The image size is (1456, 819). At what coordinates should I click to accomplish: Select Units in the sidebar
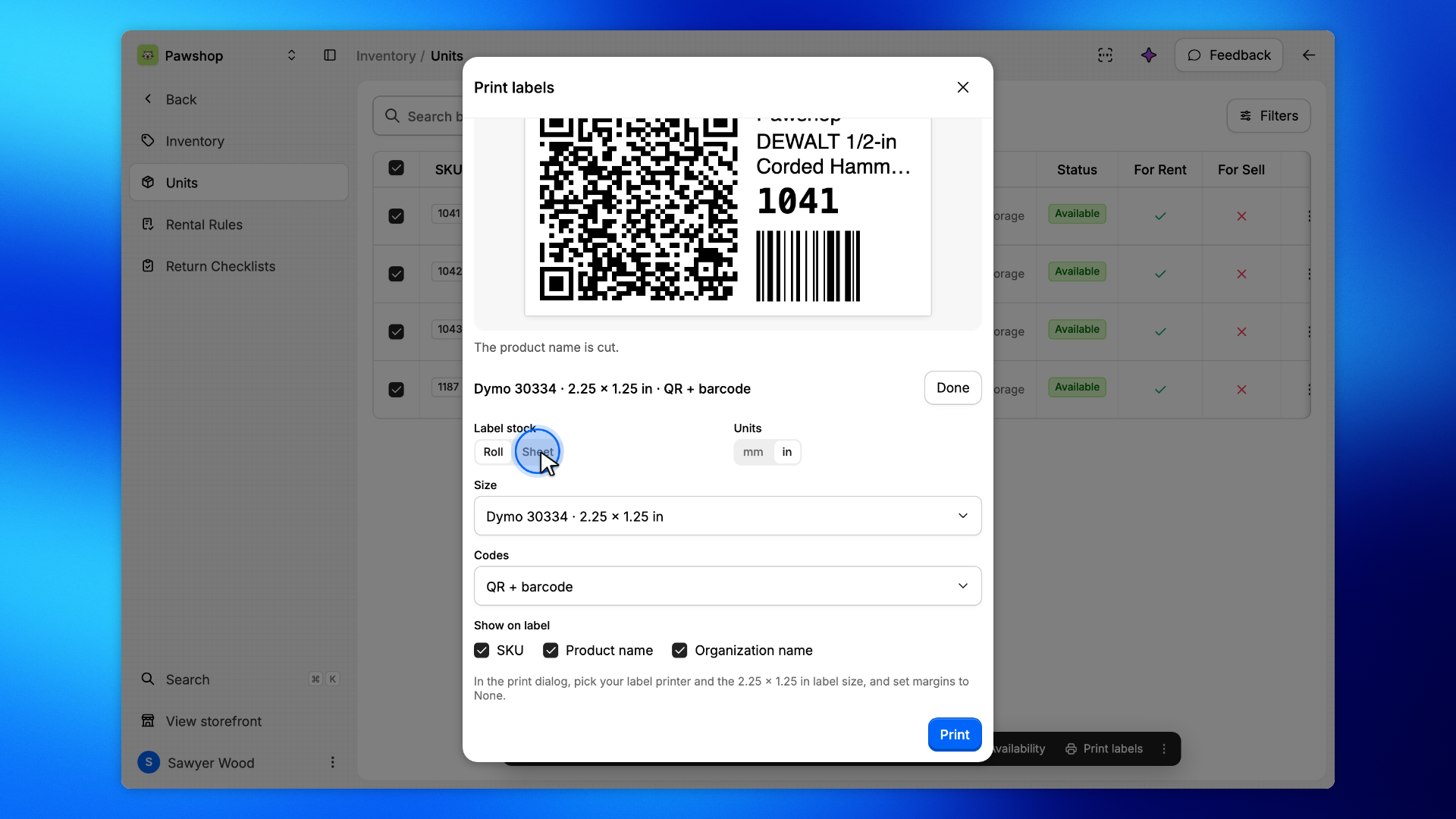coord(239,183)
